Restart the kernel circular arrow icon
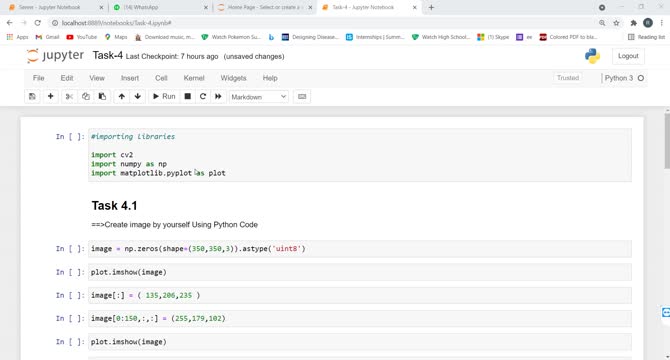Image resolution: width=670 pixels, height=360 pixels. 203,97
